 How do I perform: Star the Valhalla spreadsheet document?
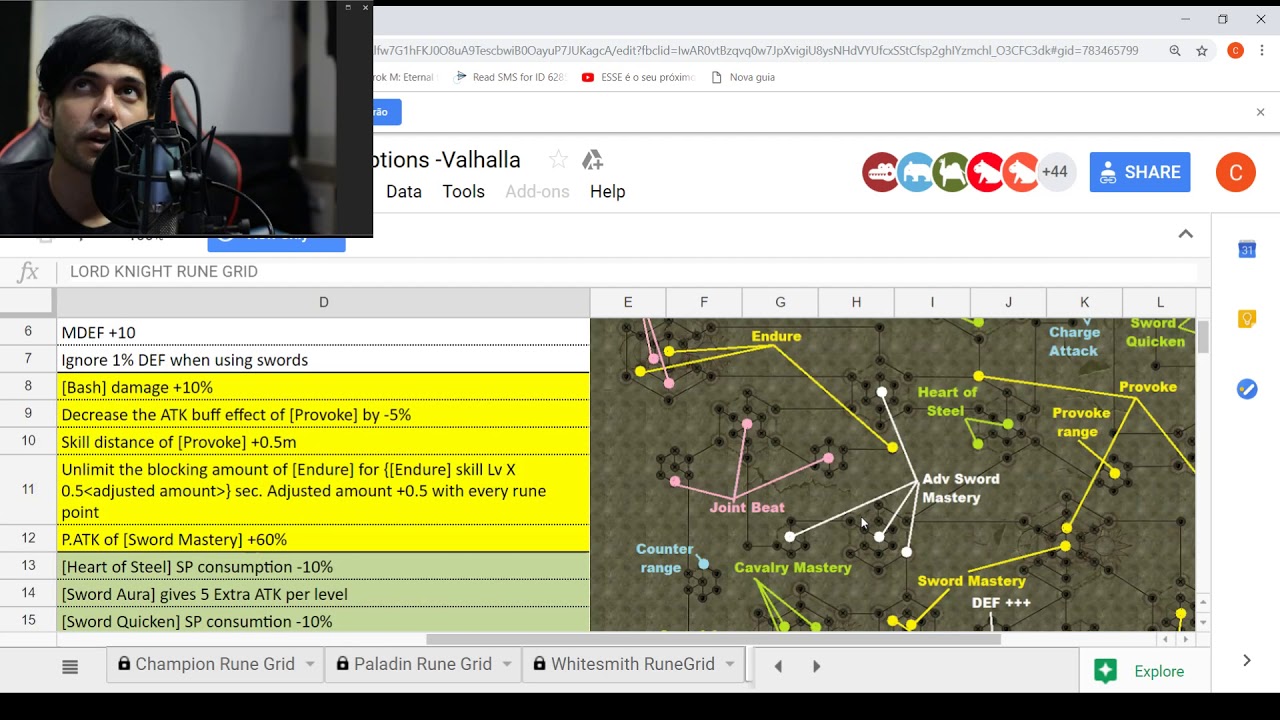(558, 160)
